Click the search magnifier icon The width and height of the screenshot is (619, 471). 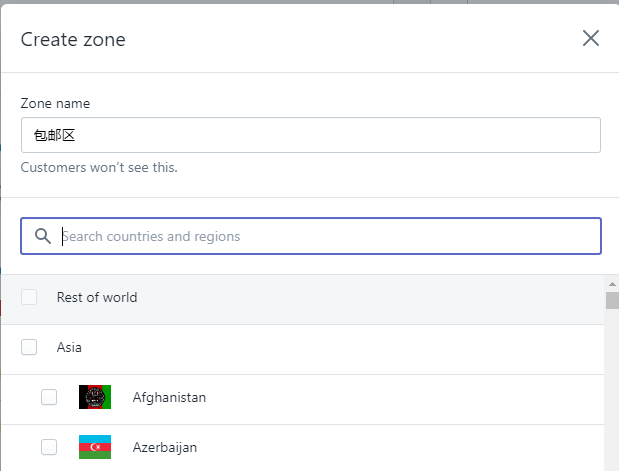(x=42, y=236)
